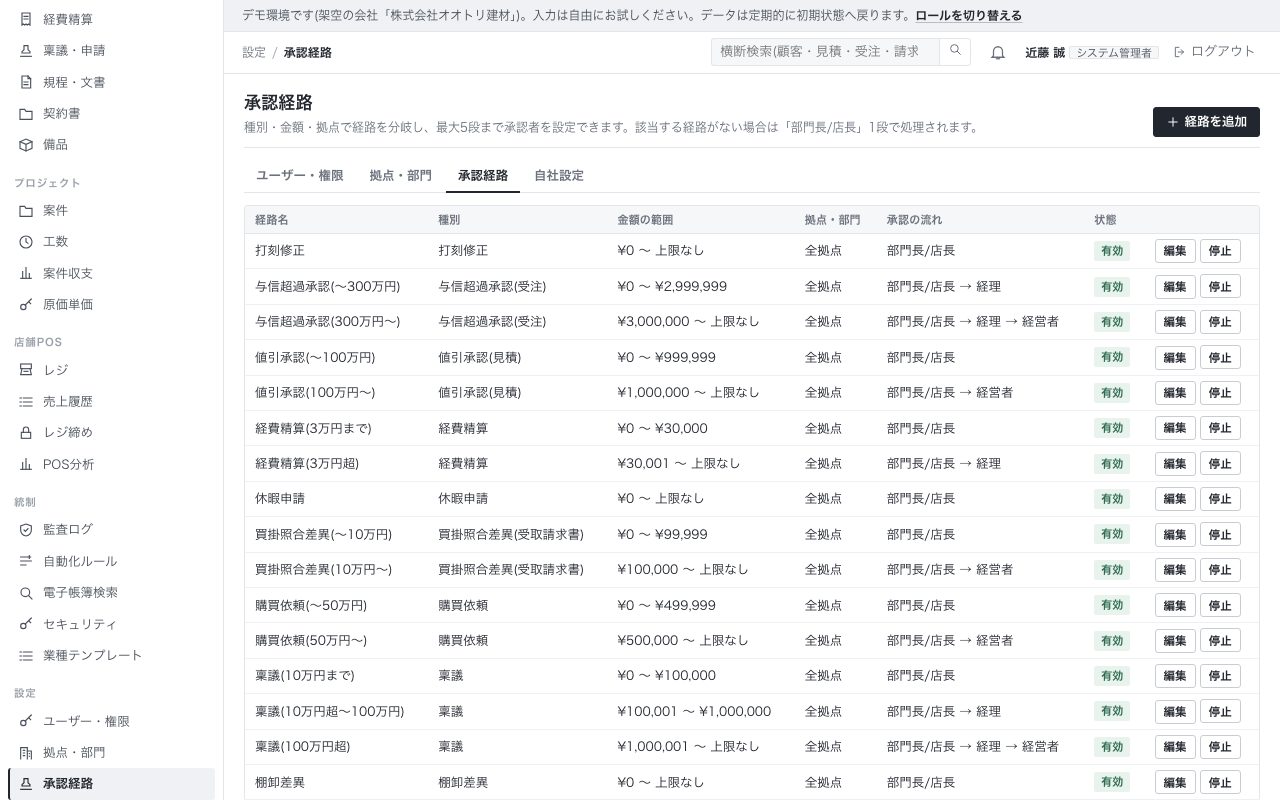Open 業種テンプレート in the sidebar
Screen dimensions: 1280x800
[x=111, y=655]
